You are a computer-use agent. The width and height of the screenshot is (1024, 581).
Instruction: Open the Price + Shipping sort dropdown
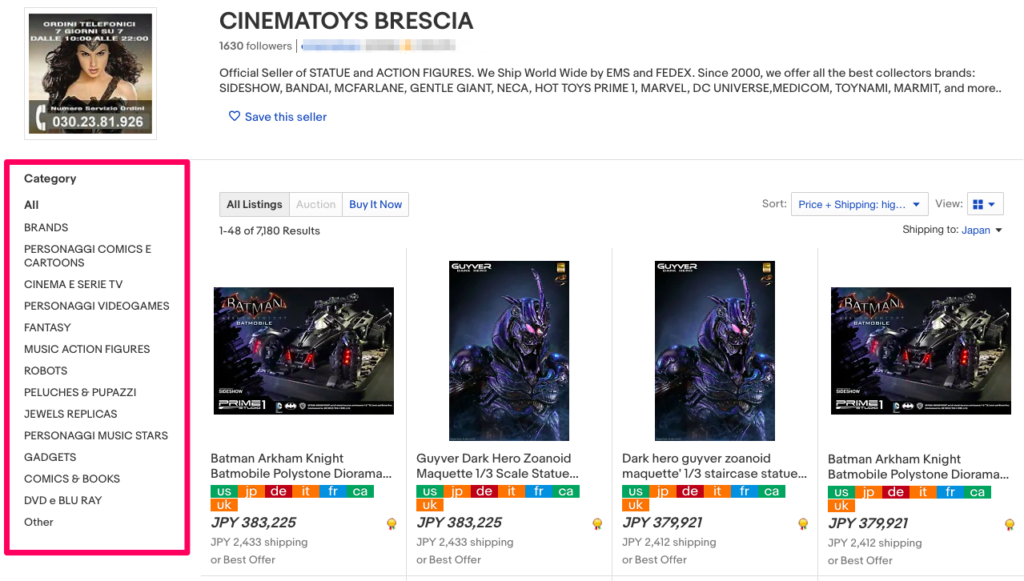(859, 204)
